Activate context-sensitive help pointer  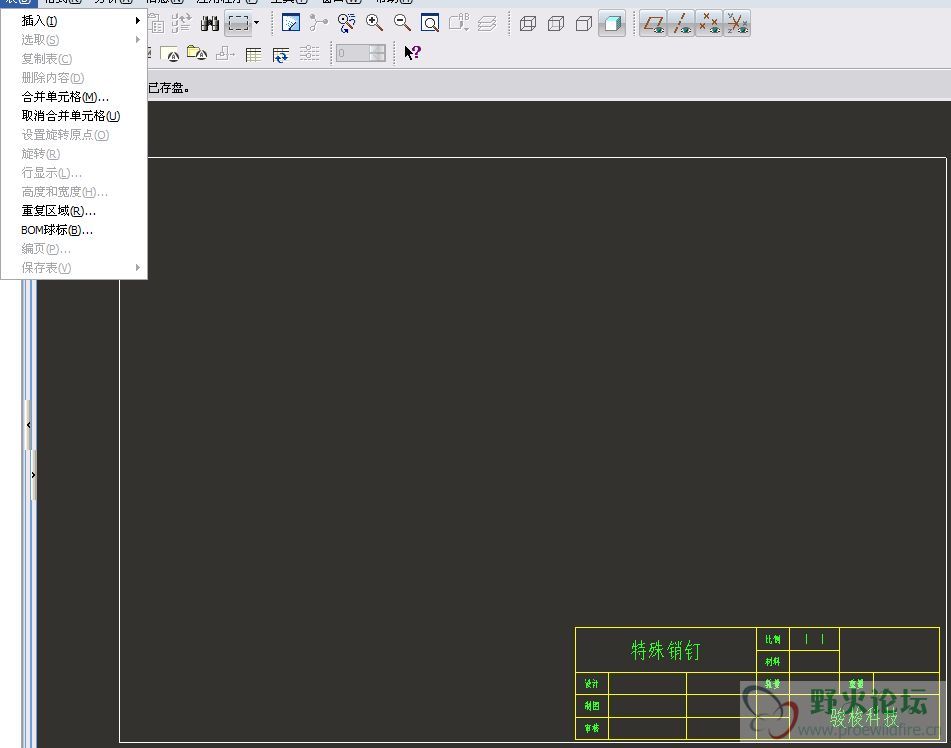pos(412,53)
